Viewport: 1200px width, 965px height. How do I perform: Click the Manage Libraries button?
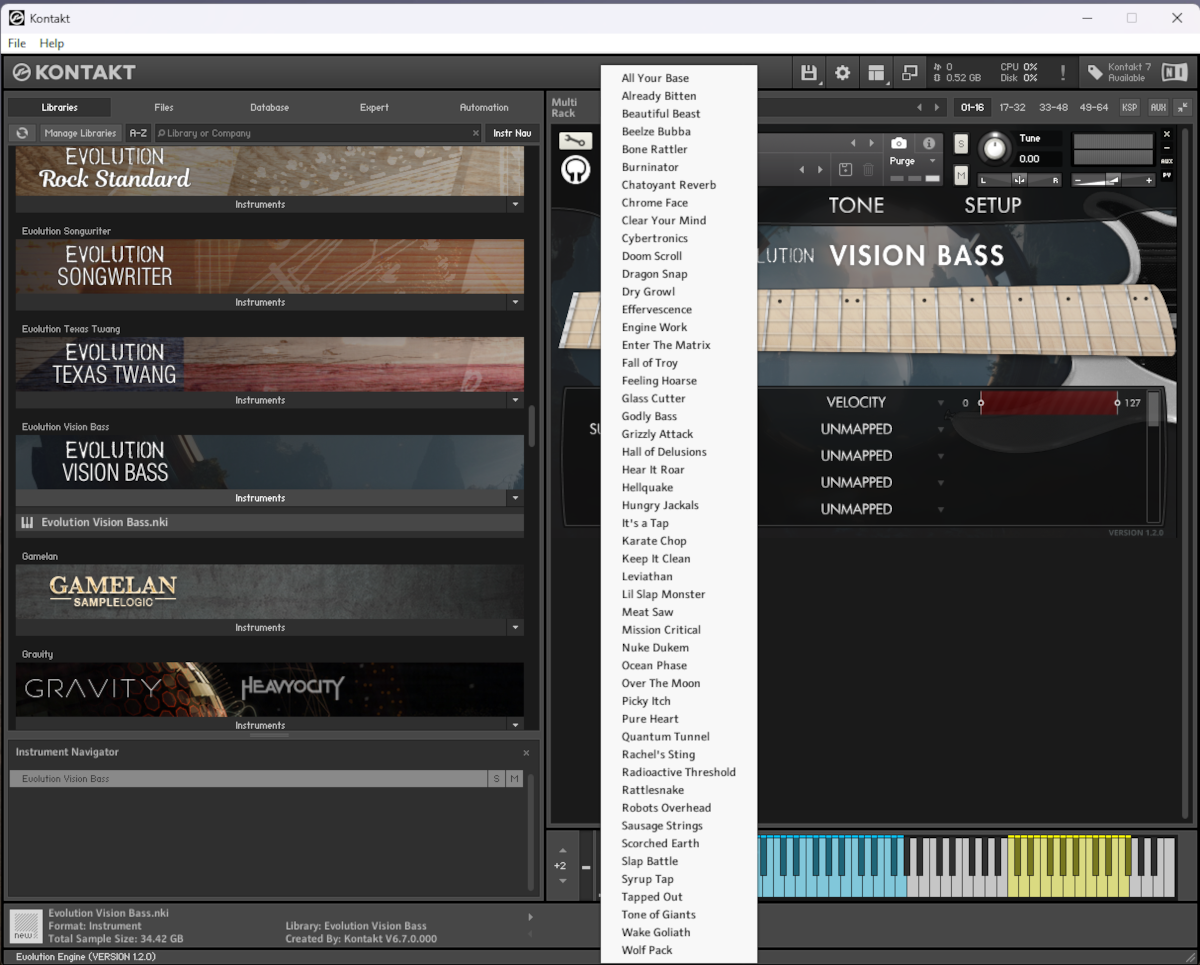tap(81, 133)
